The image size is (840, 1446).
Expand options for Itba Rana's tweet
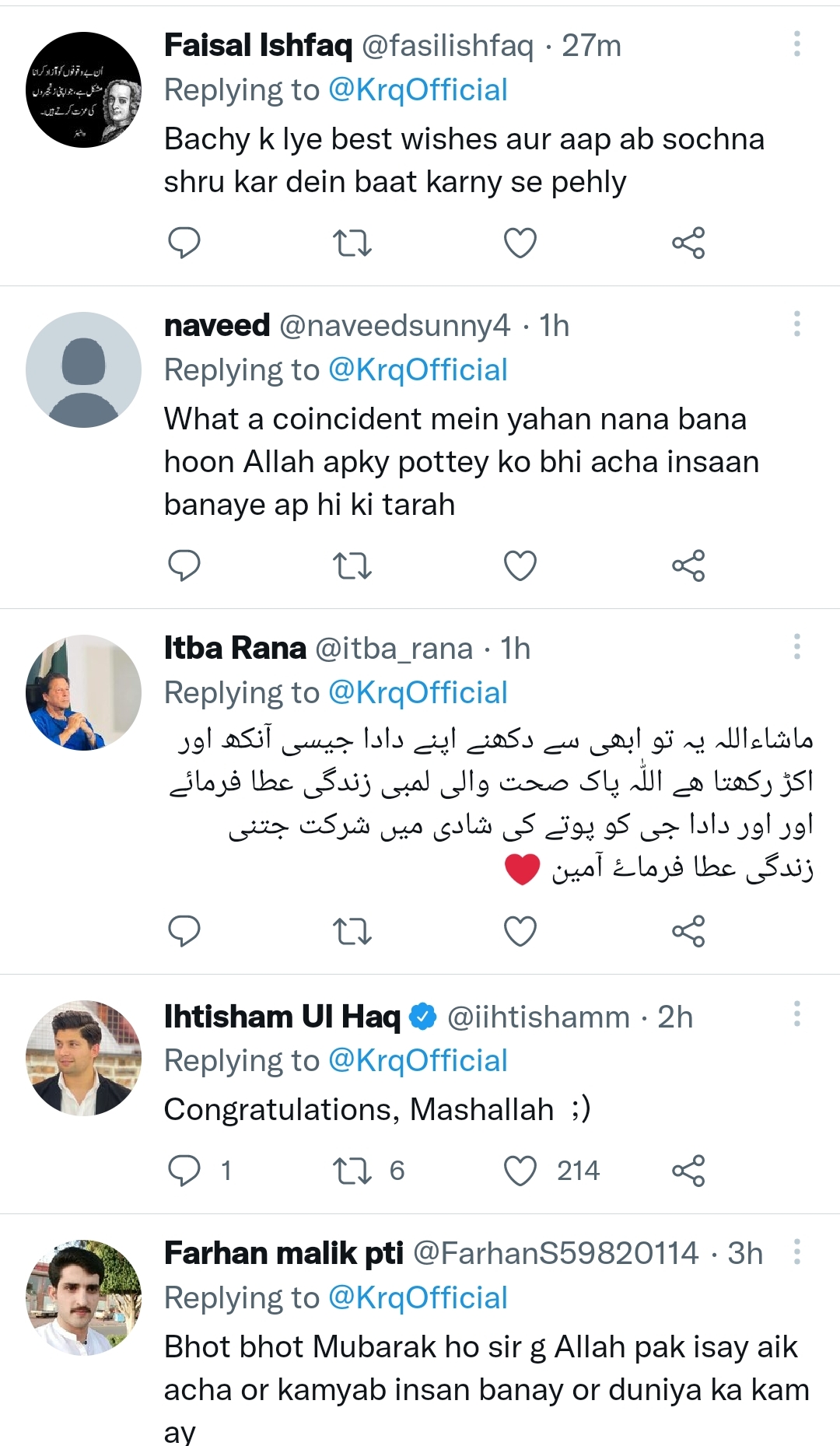796,646
